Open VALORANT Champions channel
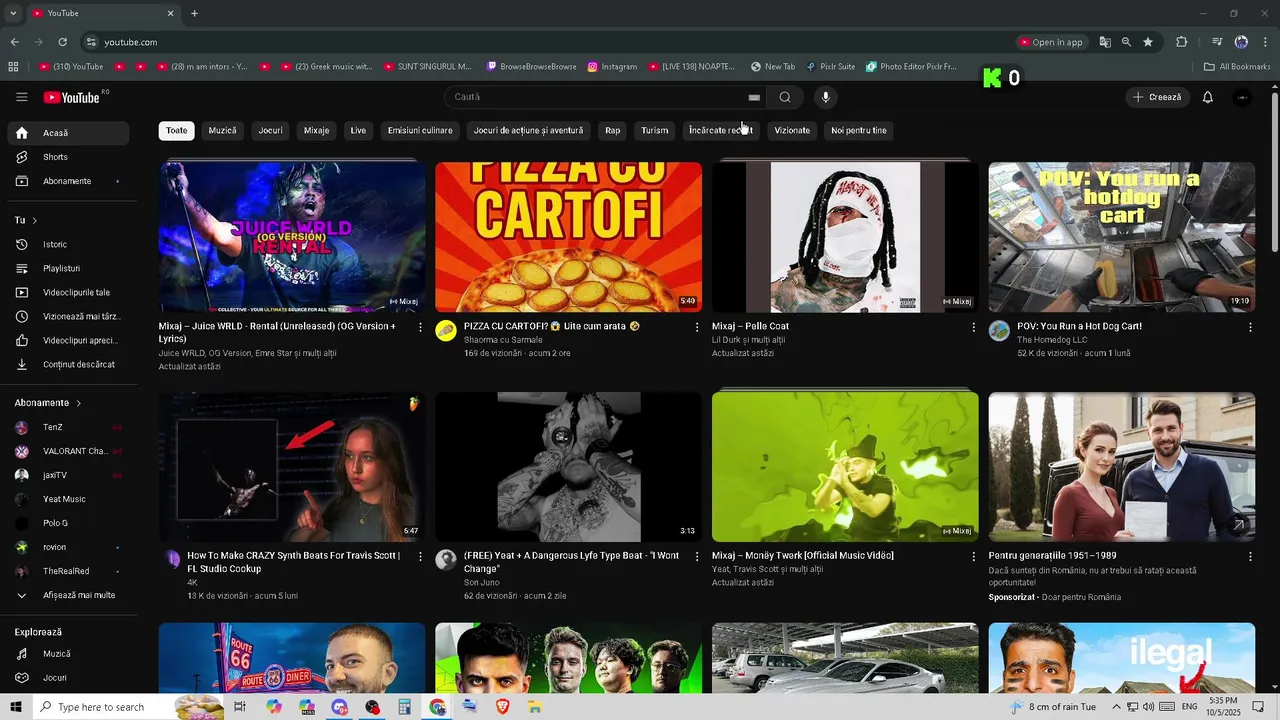This screenshot has height=720, width=1280. 68,451
